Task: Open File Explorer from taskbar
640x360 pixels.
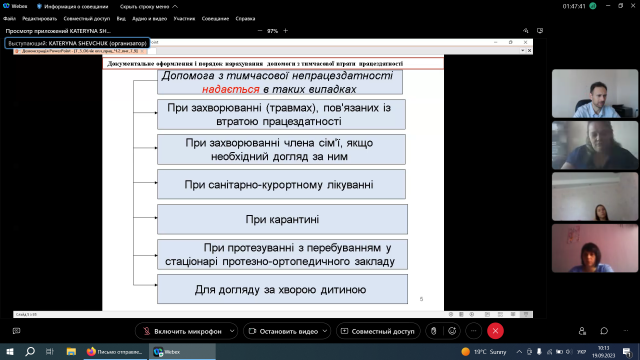Action: 71,352
